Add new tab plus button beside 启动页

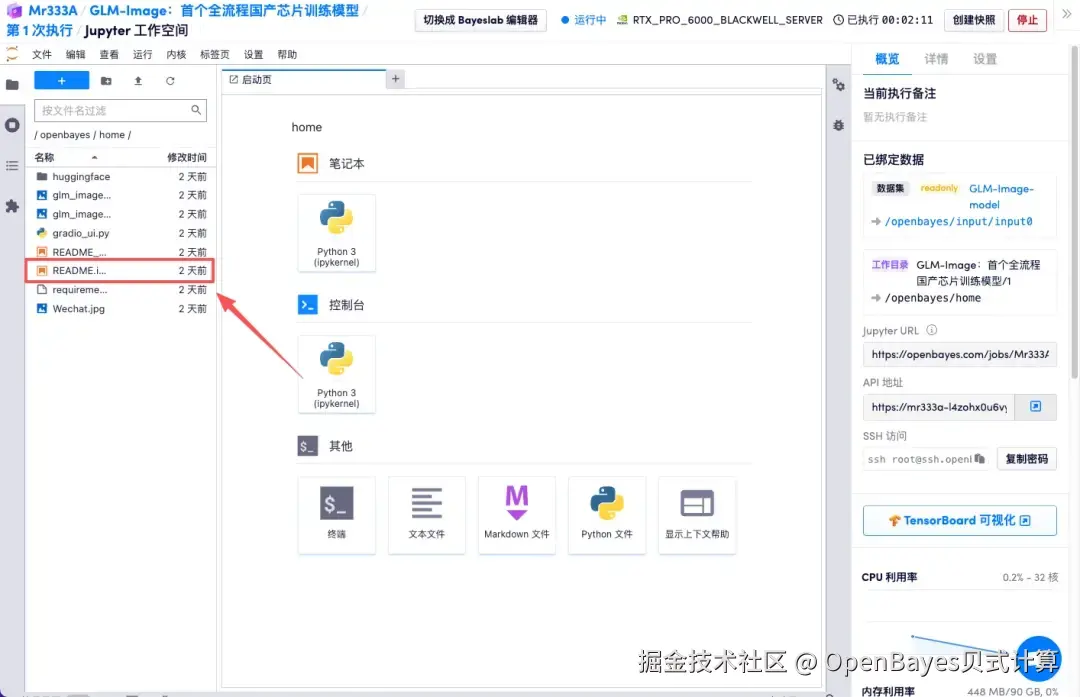pos(395,79)
